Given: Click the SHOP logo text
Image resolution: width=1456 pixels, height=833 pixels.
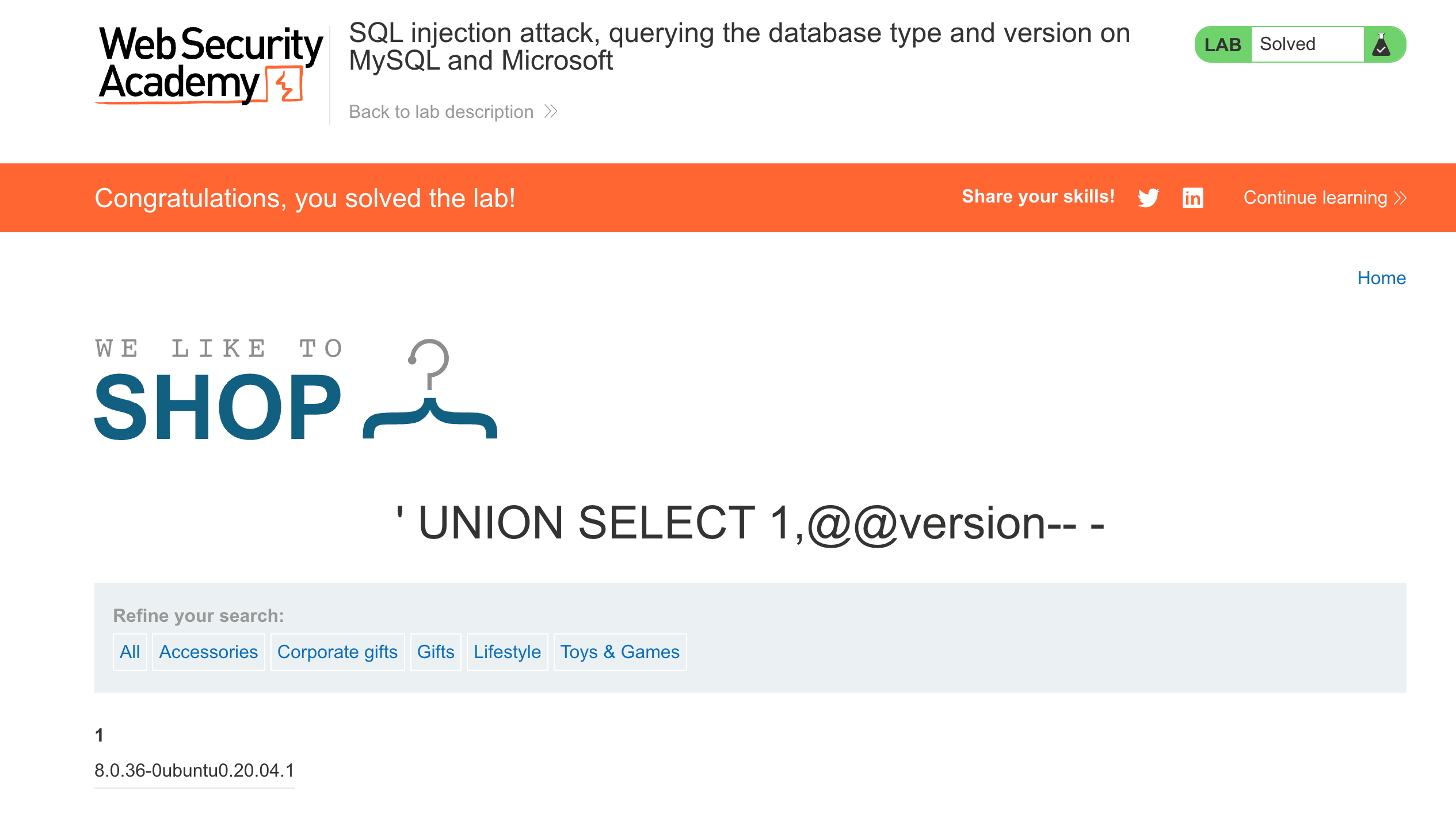Looking at the screenshot, I should tap(218, 406).
